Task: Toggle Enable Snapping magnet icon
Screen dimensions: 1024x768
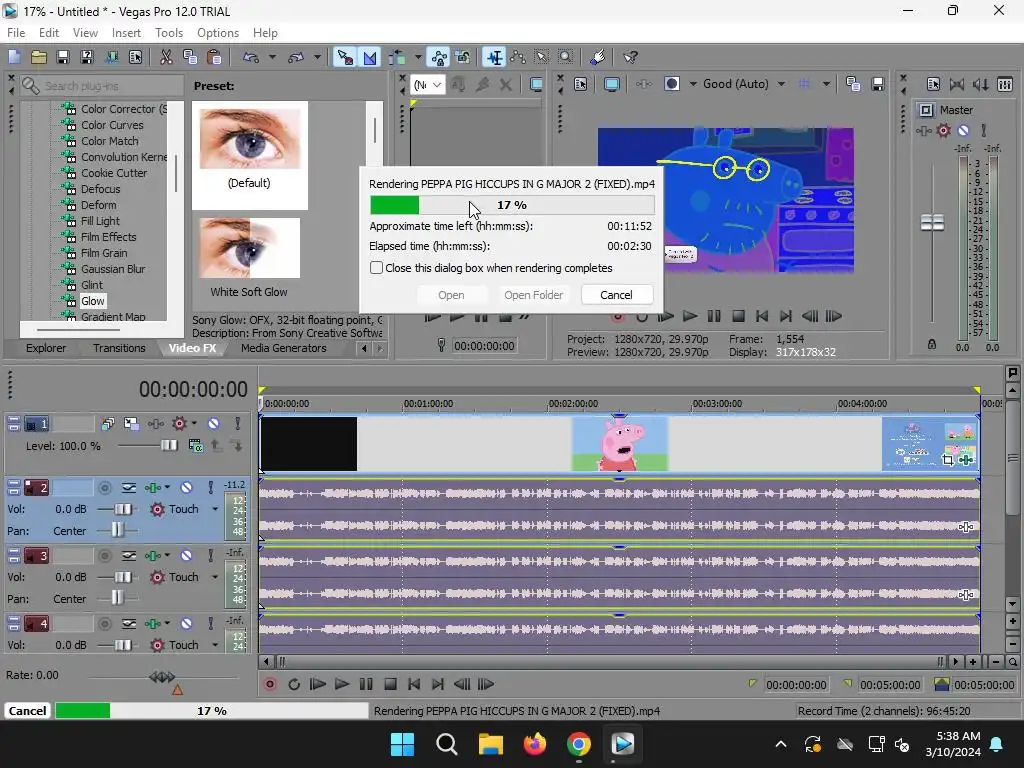Action: [344, 57]
